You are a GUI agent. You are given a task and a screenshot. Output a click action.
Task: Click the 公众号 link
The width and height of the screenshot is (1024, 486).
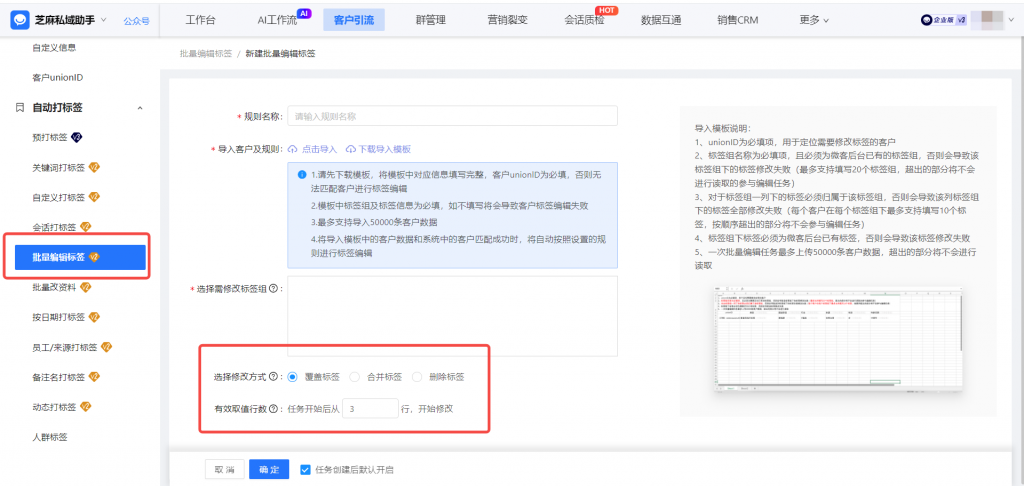136,21
